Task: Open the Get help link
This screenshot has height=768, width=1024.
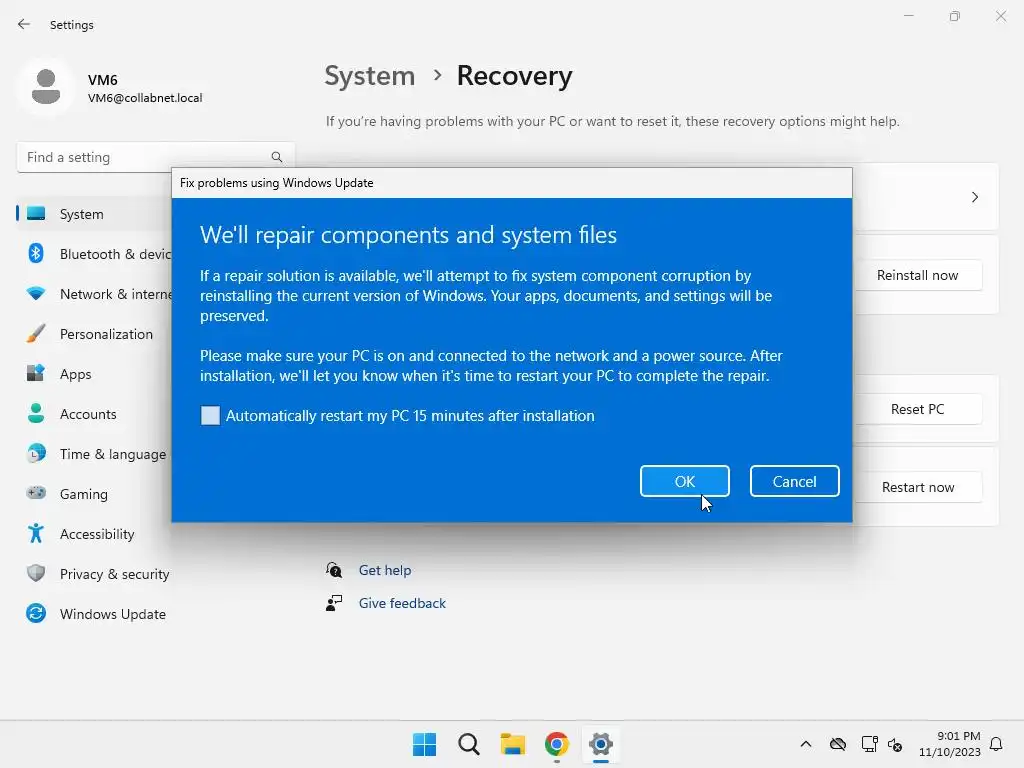Action: point(385,570)
